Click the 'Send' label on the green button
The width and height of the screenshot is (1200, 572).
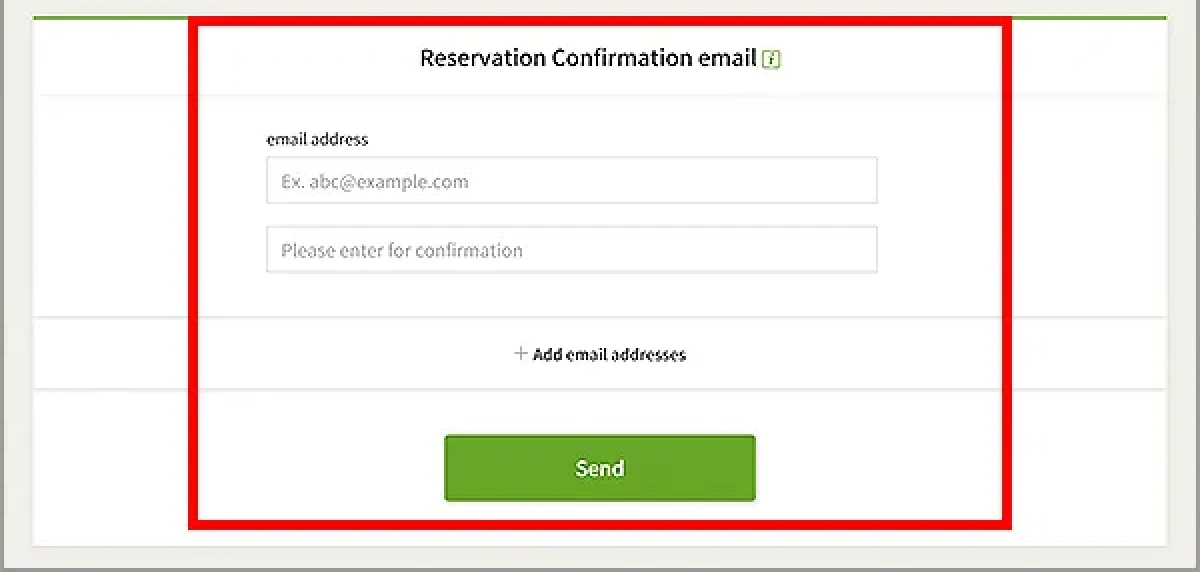tap(599, 468)
